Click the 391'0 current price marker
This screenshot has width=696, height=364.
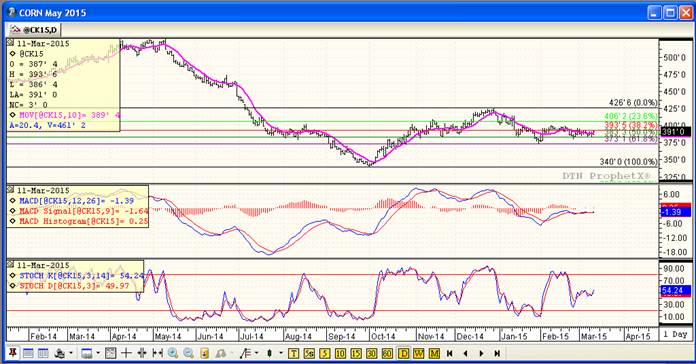(x=675, y=132)
